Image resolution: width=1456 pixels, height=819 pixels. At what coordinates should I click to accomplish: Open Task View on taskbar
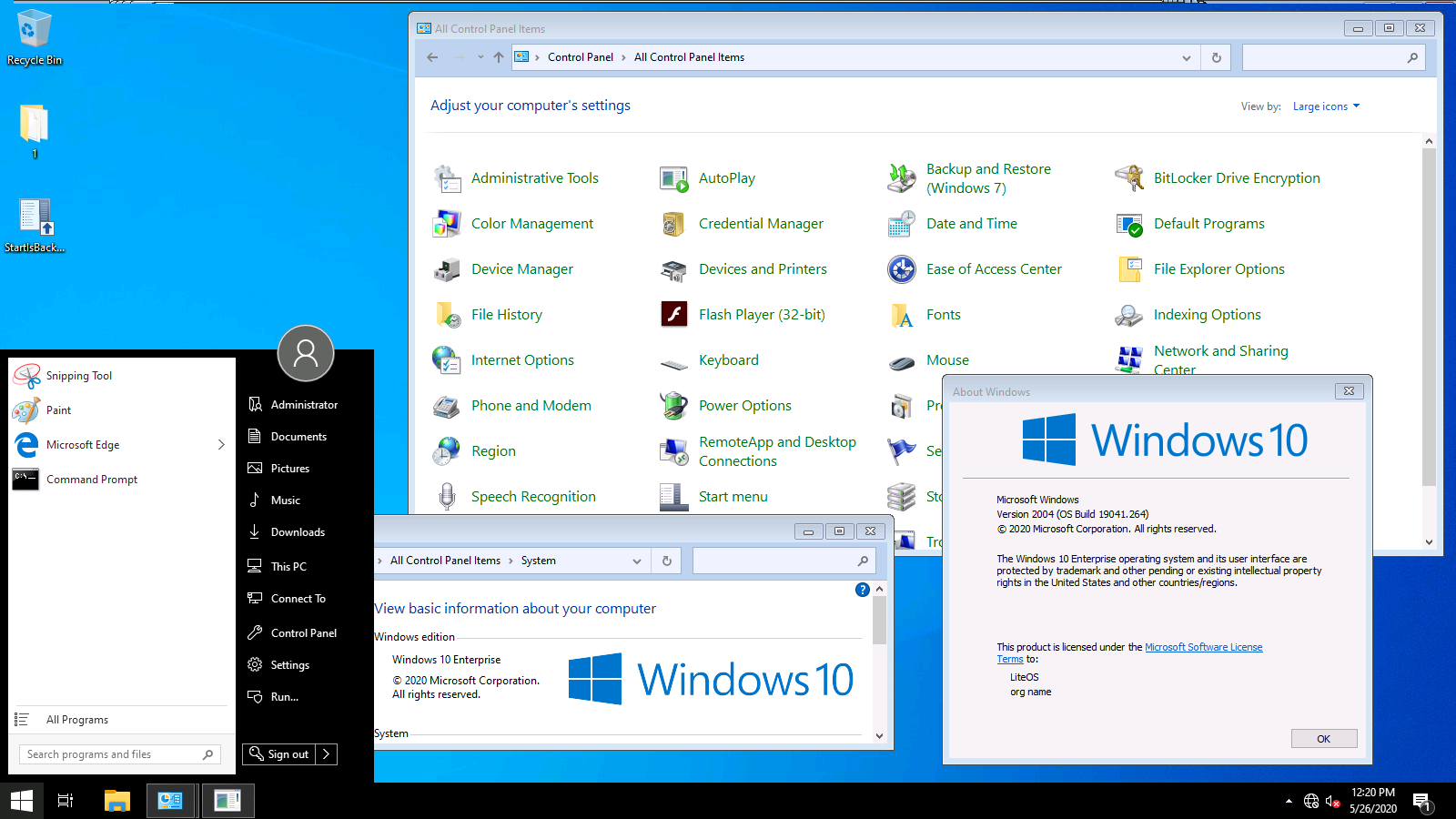point(66,801)
